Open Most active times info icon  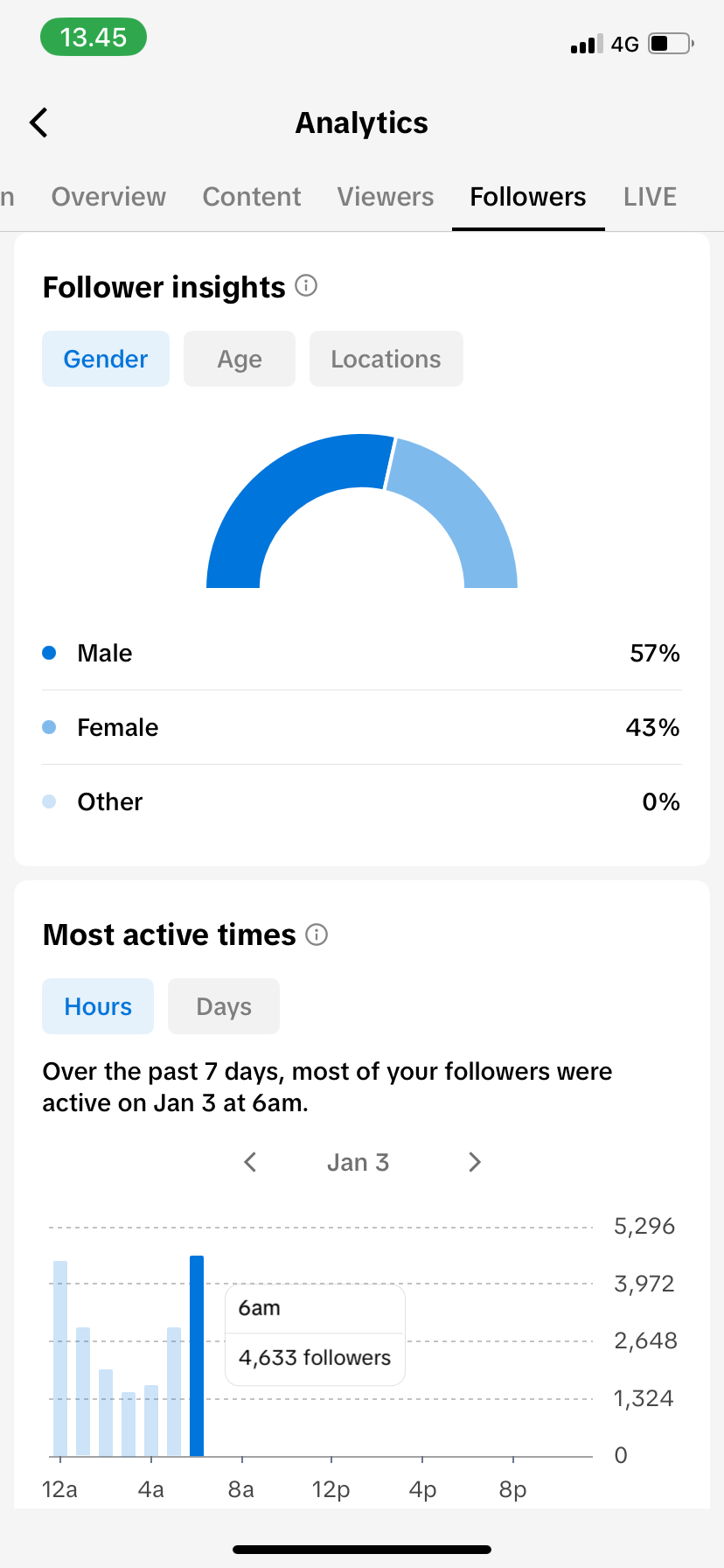coord(317,934)
